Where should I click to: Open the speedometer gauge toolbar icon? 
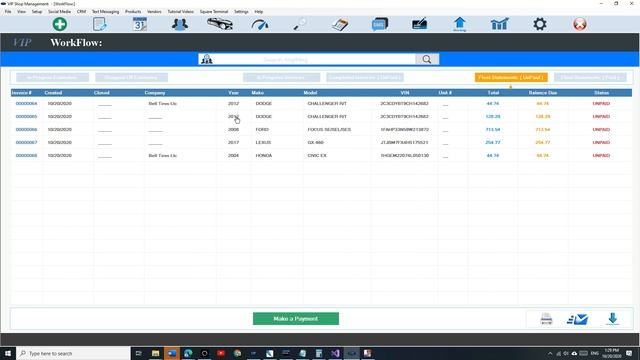point(260,24)
